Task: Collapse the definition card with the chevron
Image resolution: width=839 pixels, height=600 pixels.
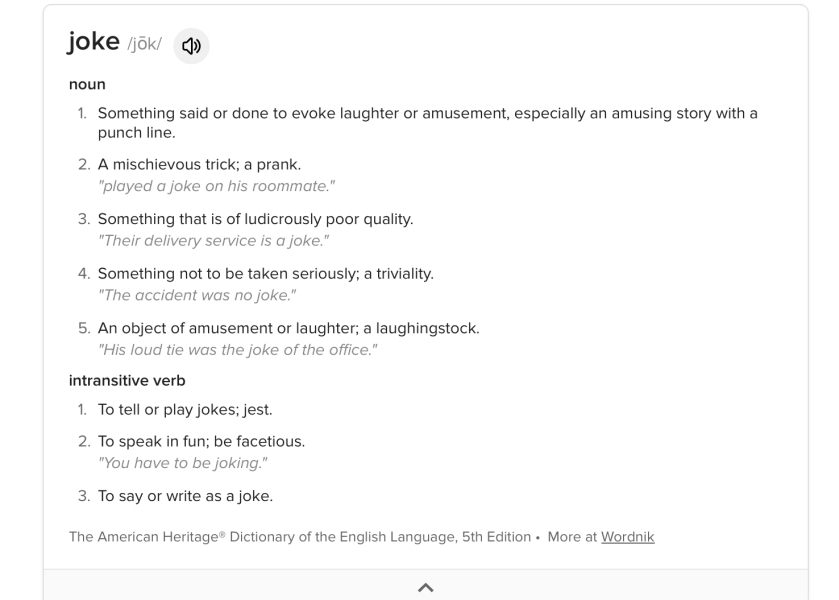Action: coord(425,587)
